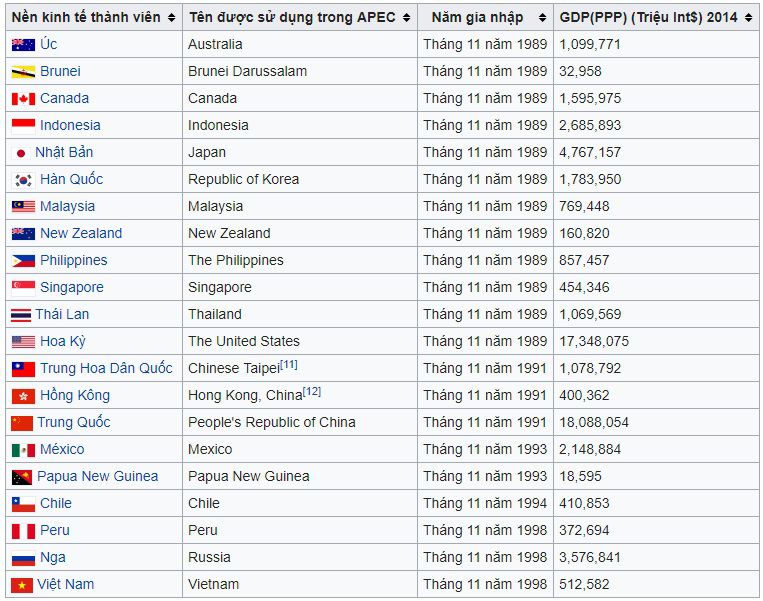Click the 'People's Republic of China' cell
This screenshot has height=601, width=763.
click(x=300, y=422)
